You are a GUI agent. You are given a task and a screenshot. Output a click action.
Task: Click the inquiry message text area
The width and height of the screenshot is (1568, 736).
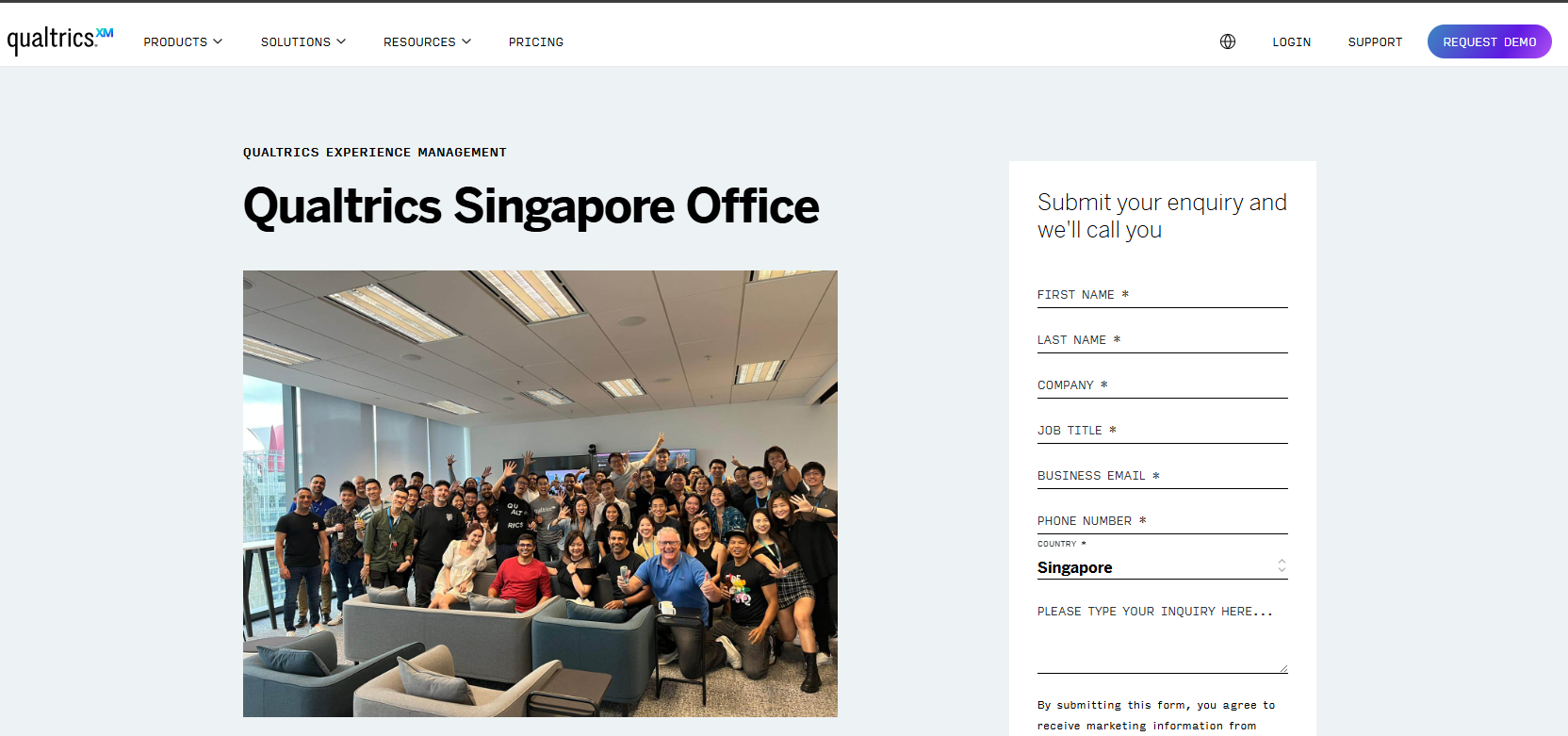point(1162,633)
